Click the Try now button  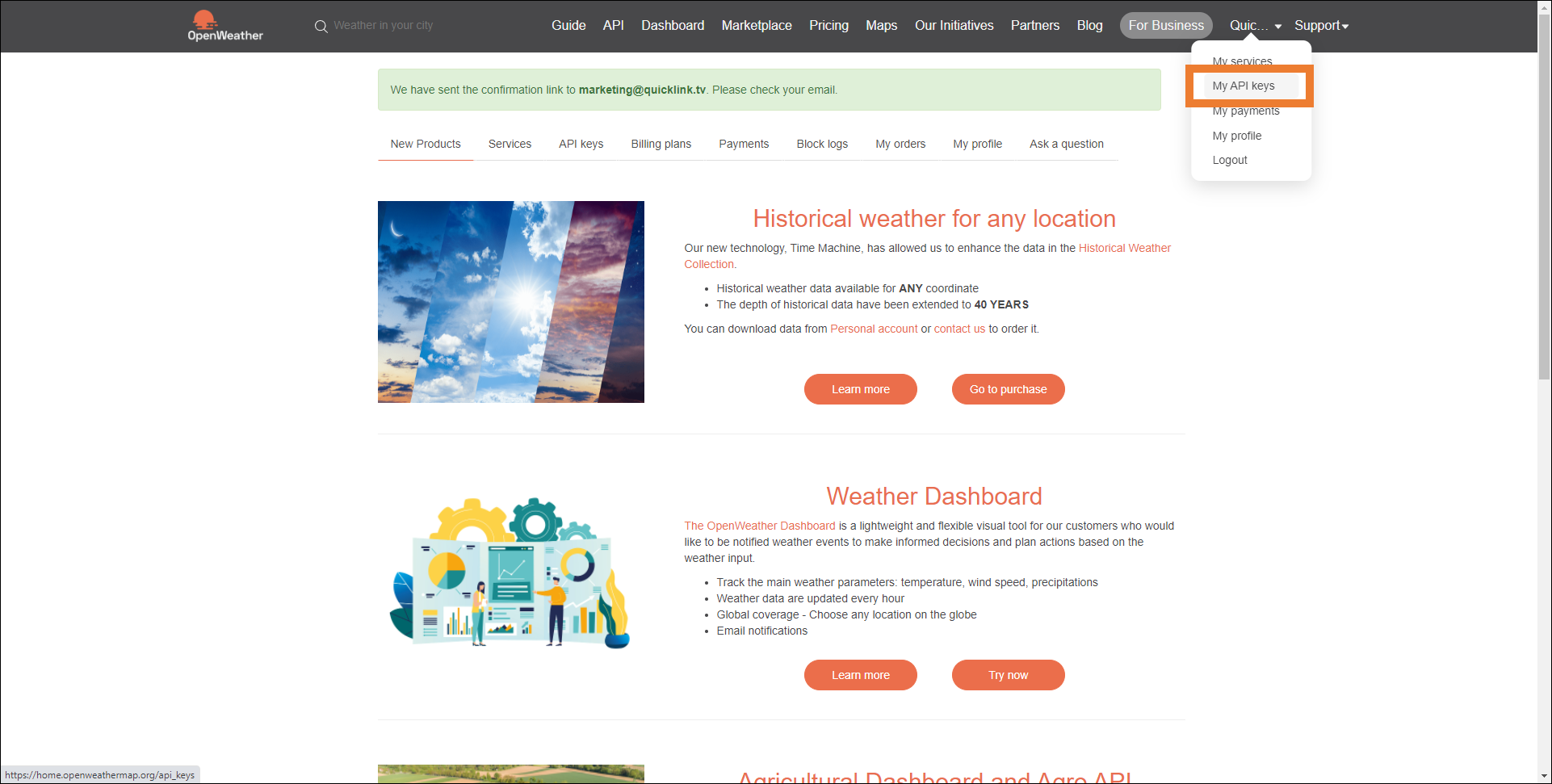[1009, 675]
